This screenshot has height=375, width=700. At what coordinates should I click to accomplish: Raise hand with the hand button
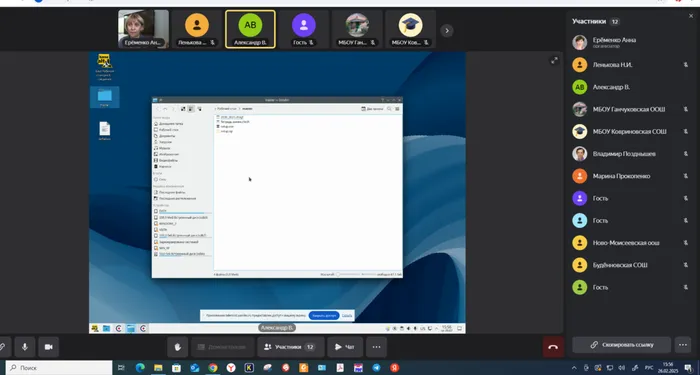coord(178,347)
